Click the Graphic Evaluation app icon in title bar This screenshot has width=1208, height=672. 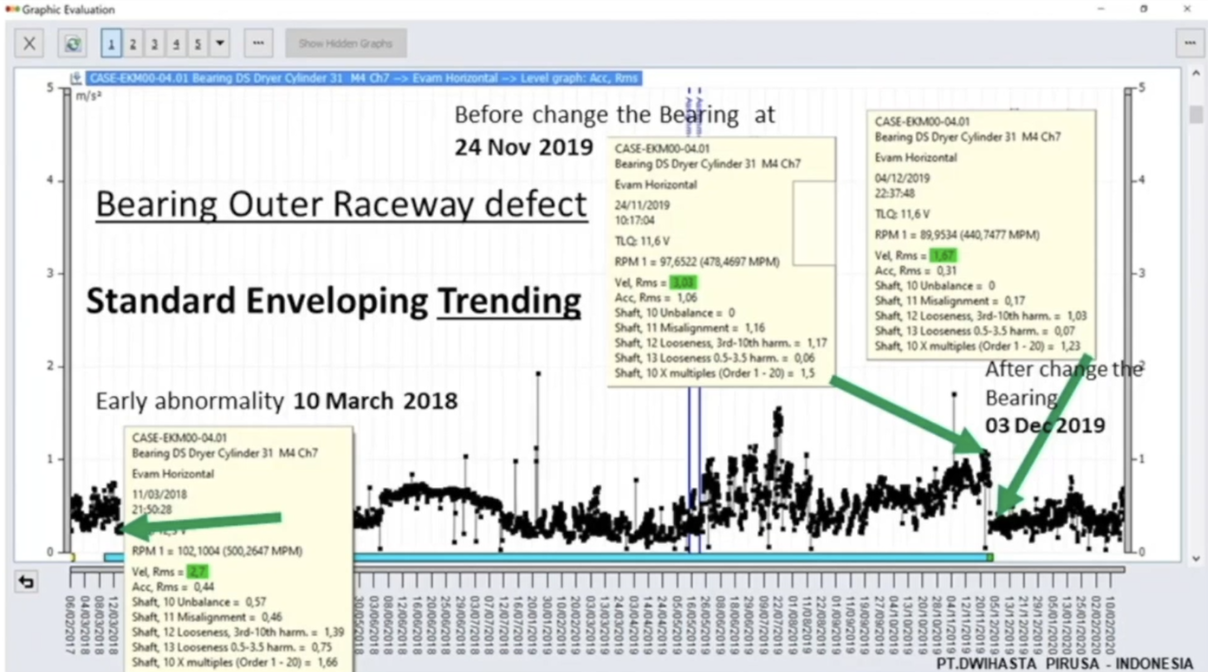(12, 9)
